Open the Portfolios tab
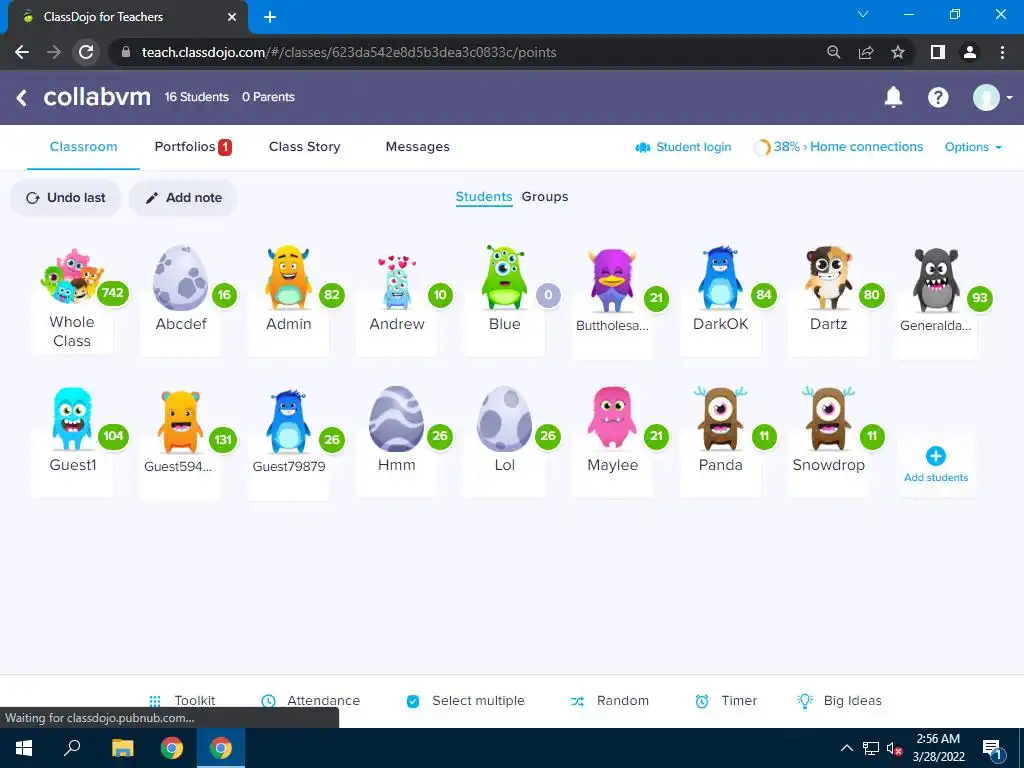Screen dimensions: 1024x768 [x=193, y=147]
